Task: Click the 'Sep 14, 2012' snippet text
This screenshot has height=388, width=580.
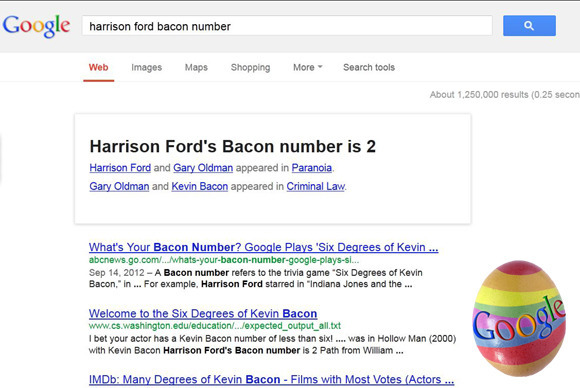Action: click(117, 273)
